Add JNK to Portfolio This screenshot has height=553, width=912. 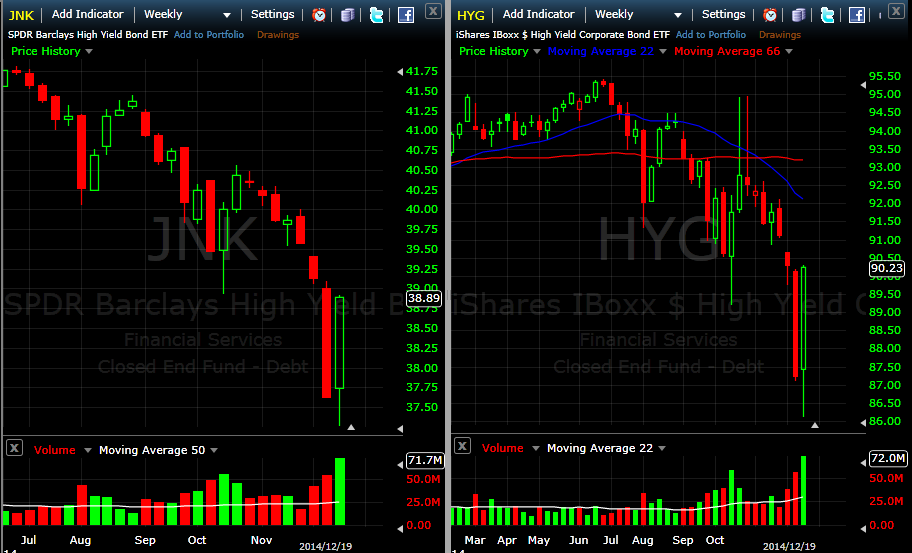pyautogui.click(x=209, y=34)
